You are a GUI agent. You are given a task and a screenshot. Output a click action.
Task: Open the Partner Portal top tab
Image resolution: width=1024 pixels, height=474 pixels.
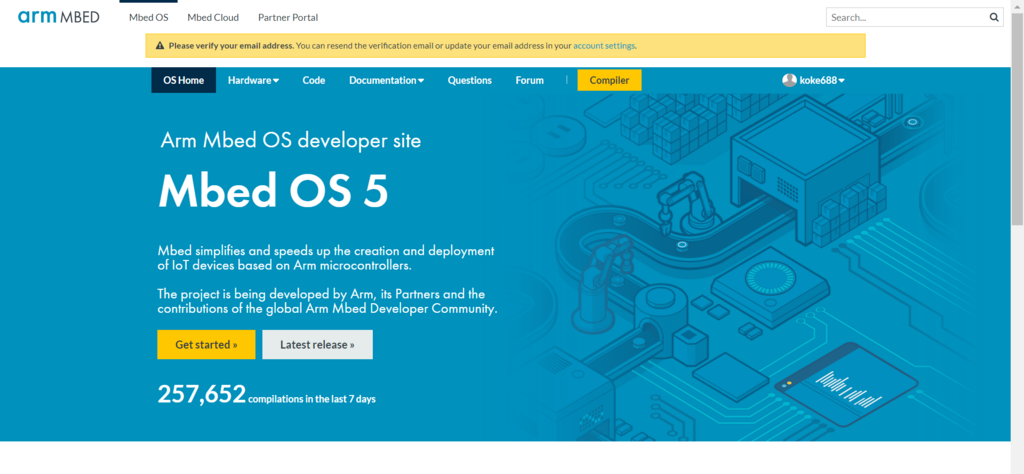[288, 18]
